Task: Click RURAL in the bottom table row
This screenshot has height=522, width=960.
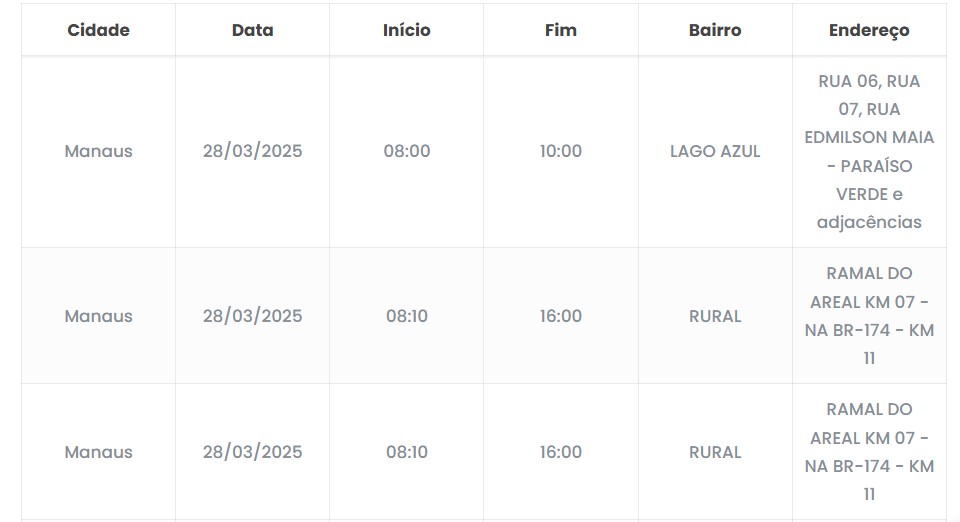Action: tap(715, 452)
